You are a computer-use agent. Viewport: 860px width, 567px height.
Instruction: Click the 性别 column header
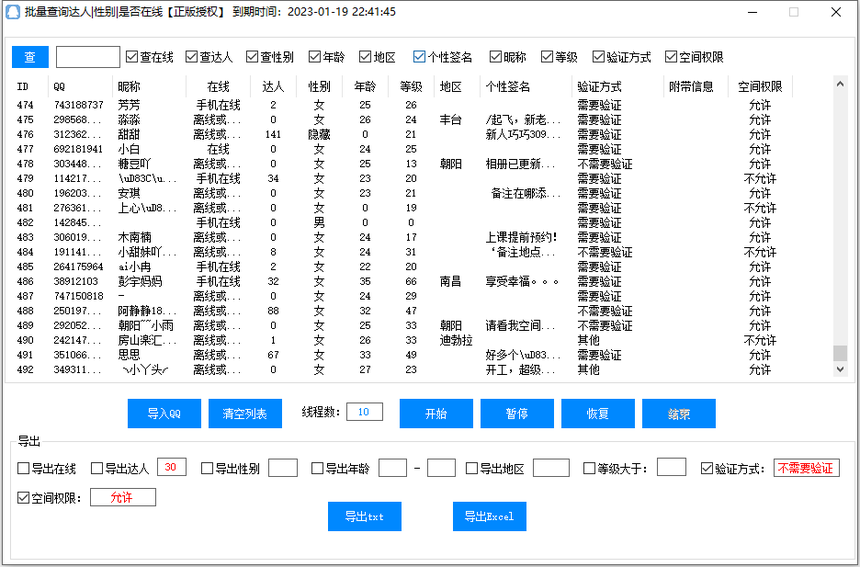(319, 87)
